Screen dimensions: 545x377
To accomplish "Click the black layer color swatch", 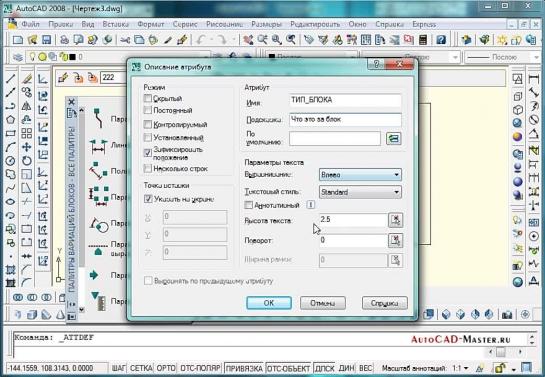I will [x=72, y=57].
